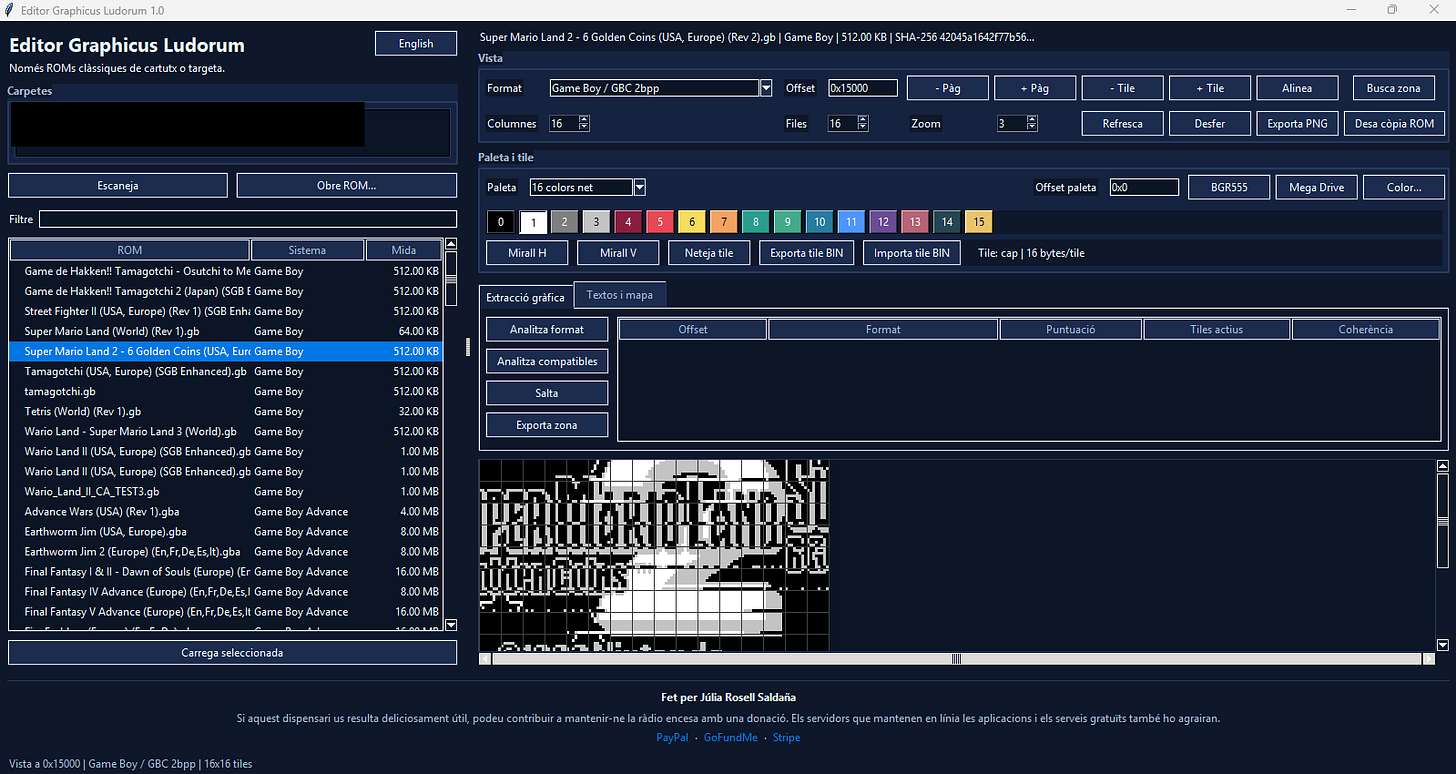
Task: Open a file with Obre ROM...
Action: (346, 185)
